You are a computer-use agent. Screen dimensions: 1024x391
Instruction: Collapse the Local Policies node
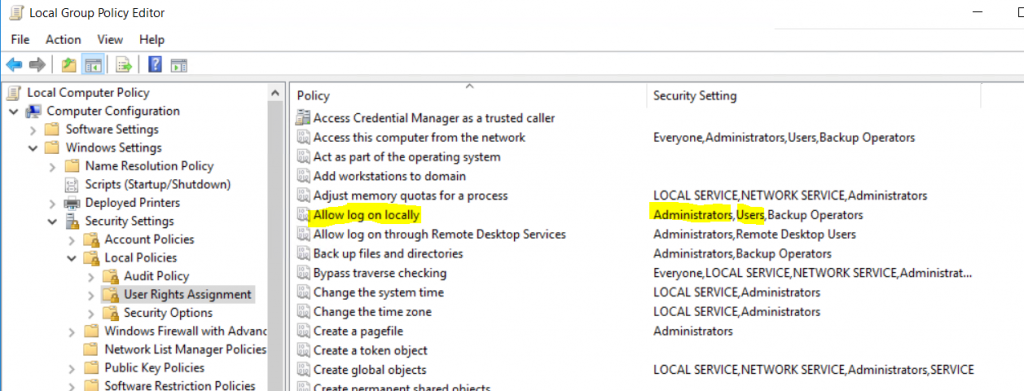[x=72, y=258]
